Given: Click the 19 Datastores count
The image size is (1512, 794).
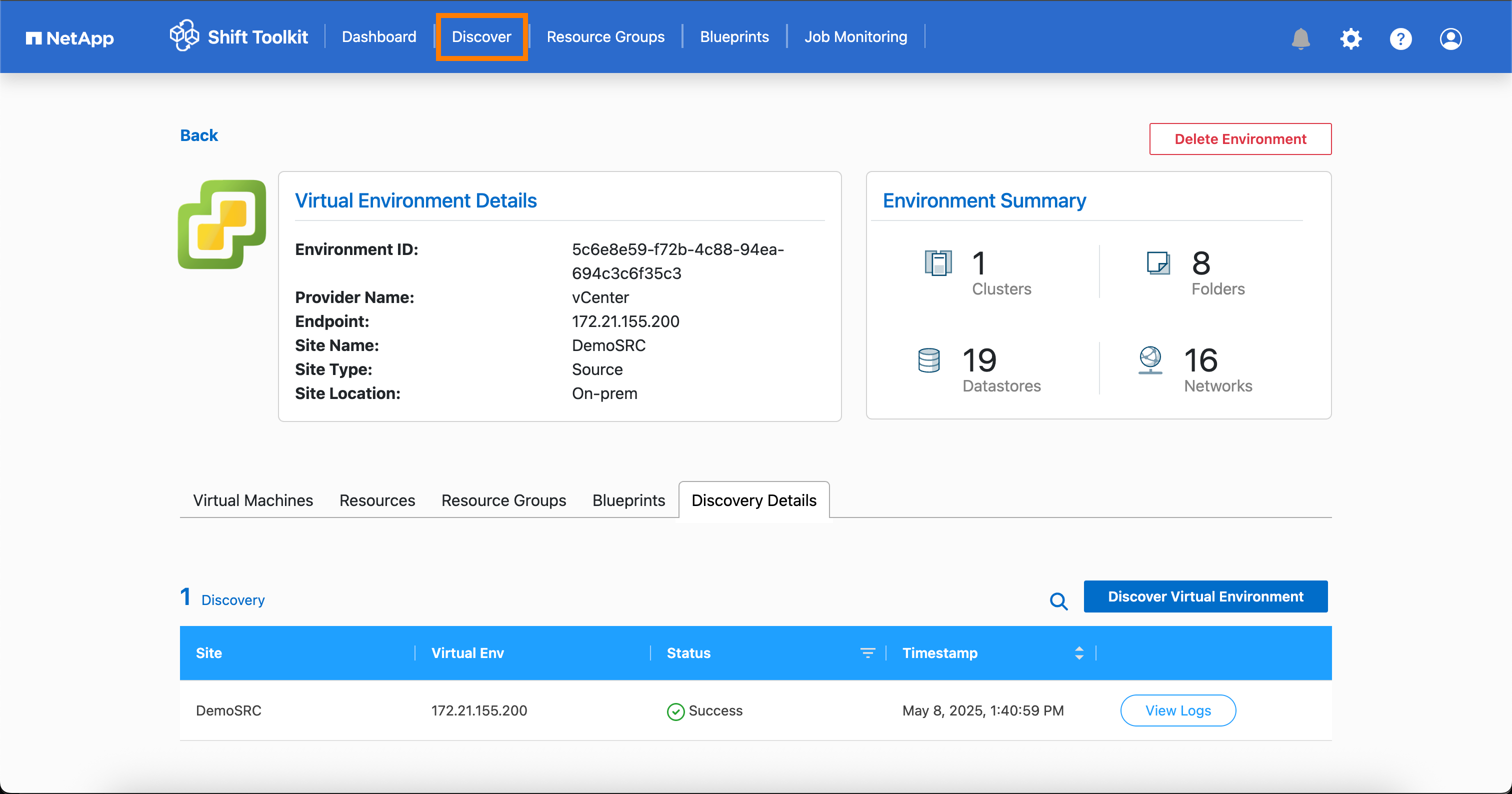Looking at the screenshot, I should point(979,360).
